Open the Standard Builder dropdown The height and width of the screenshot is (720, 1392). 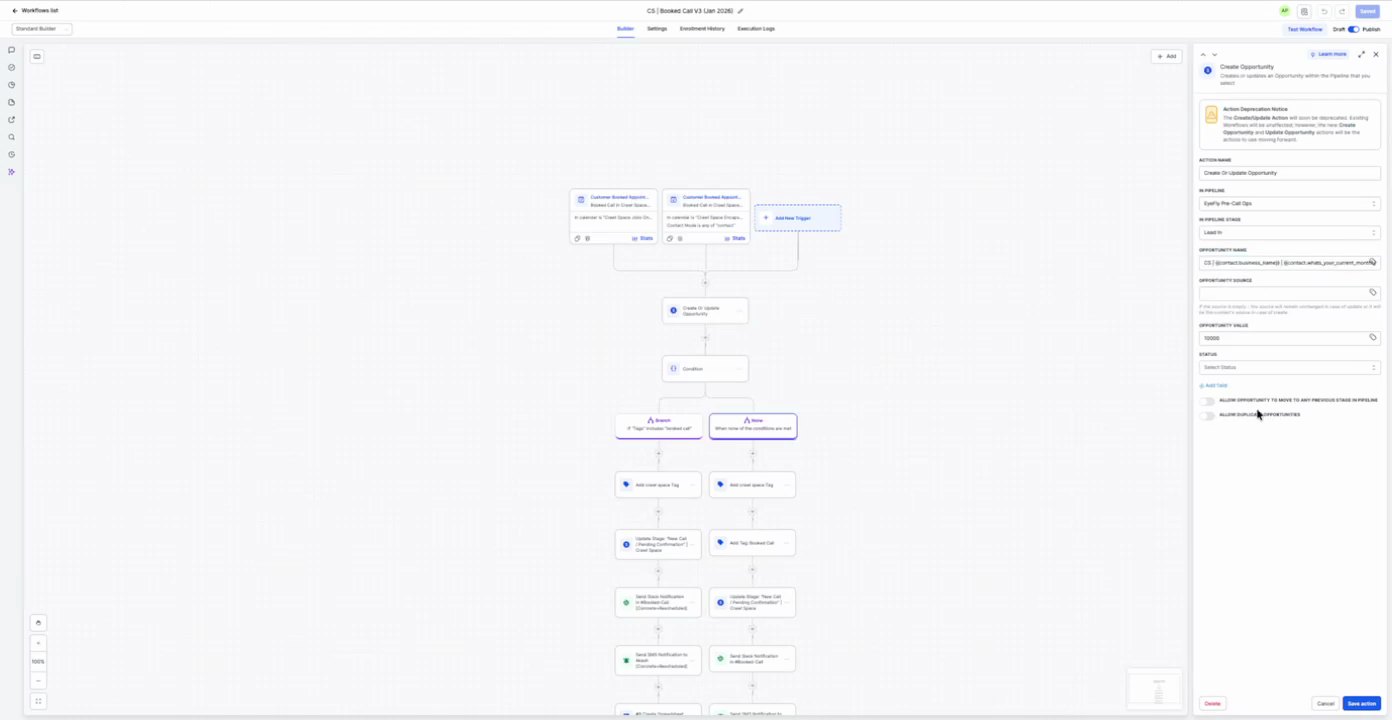[42, 29]
